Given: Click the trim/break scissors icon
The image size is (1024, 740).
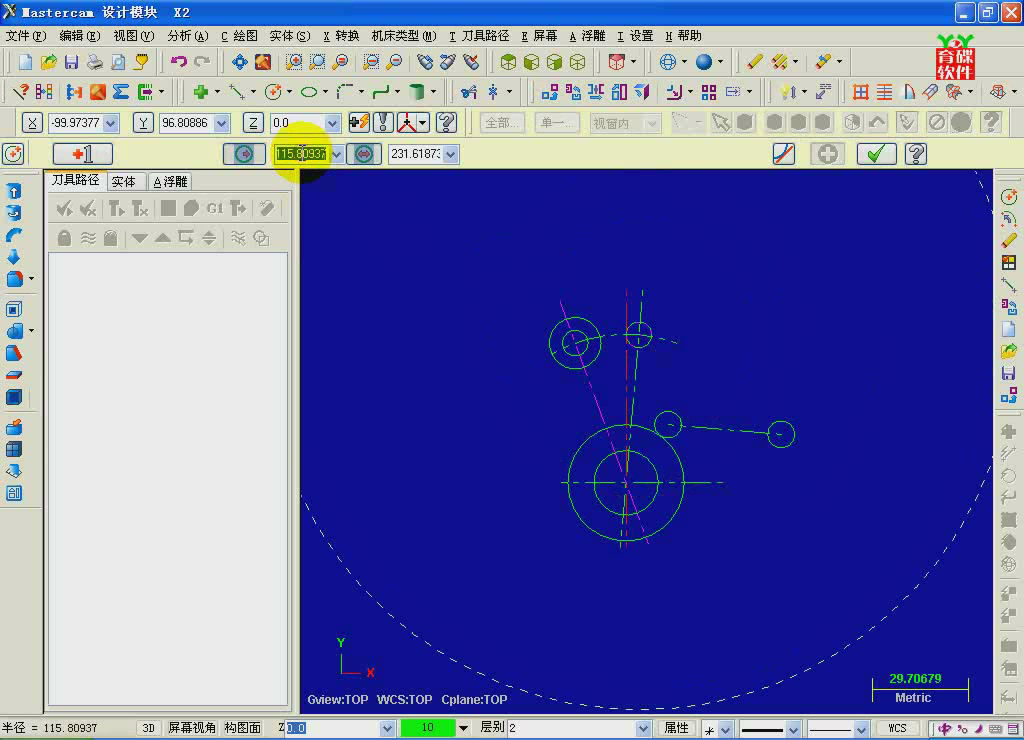Looking at the screenshot, I should pos(468,92).
